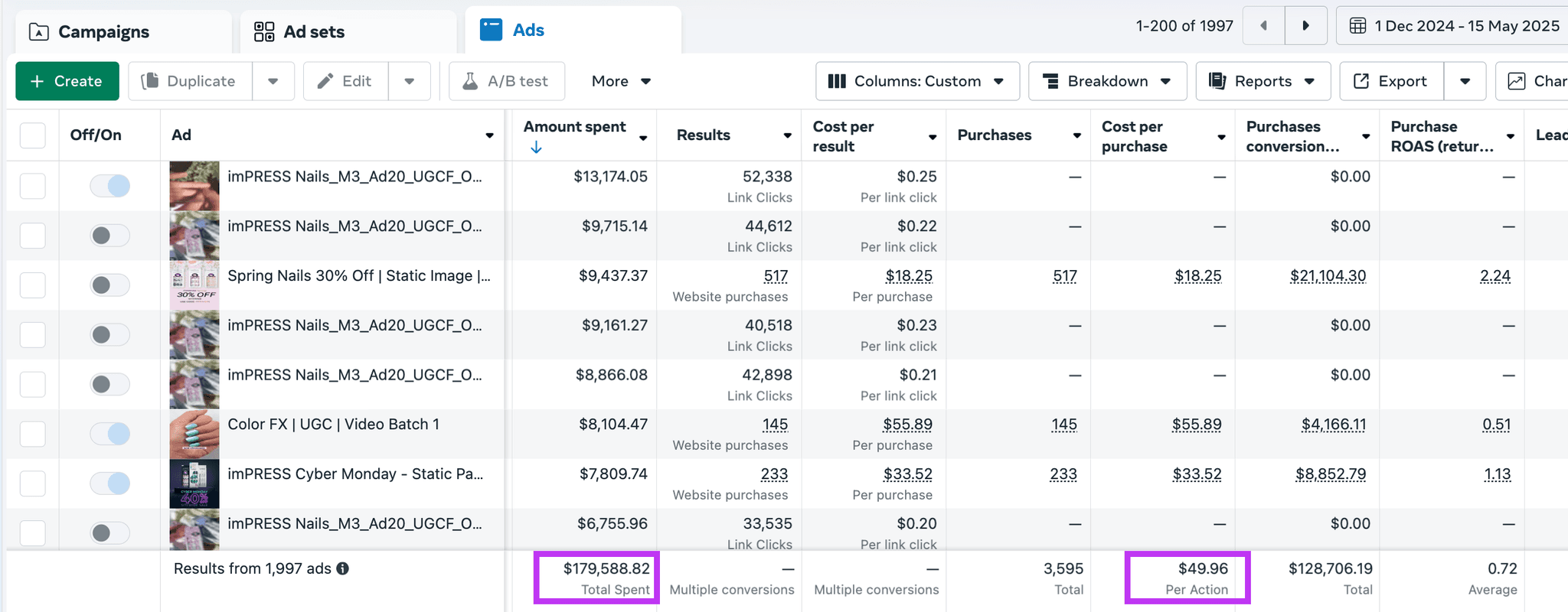Open the imPRESS Cyber Monday - Static ad name
Viewport: 1568px width, 612px height.
[x=355, y=474]
